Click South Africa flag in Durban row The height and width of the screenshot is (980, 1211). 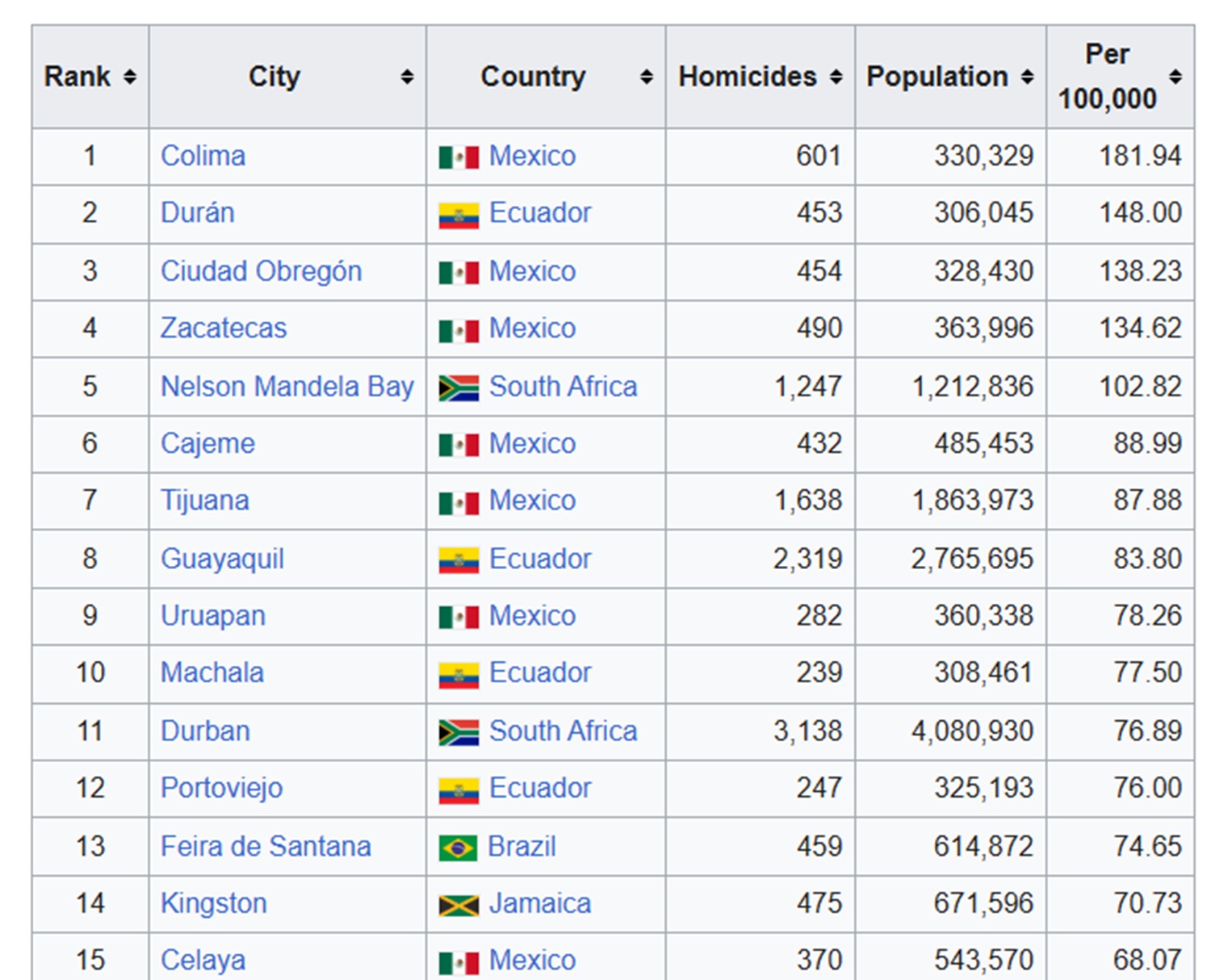pyautogui.click(x=459, y=732)
